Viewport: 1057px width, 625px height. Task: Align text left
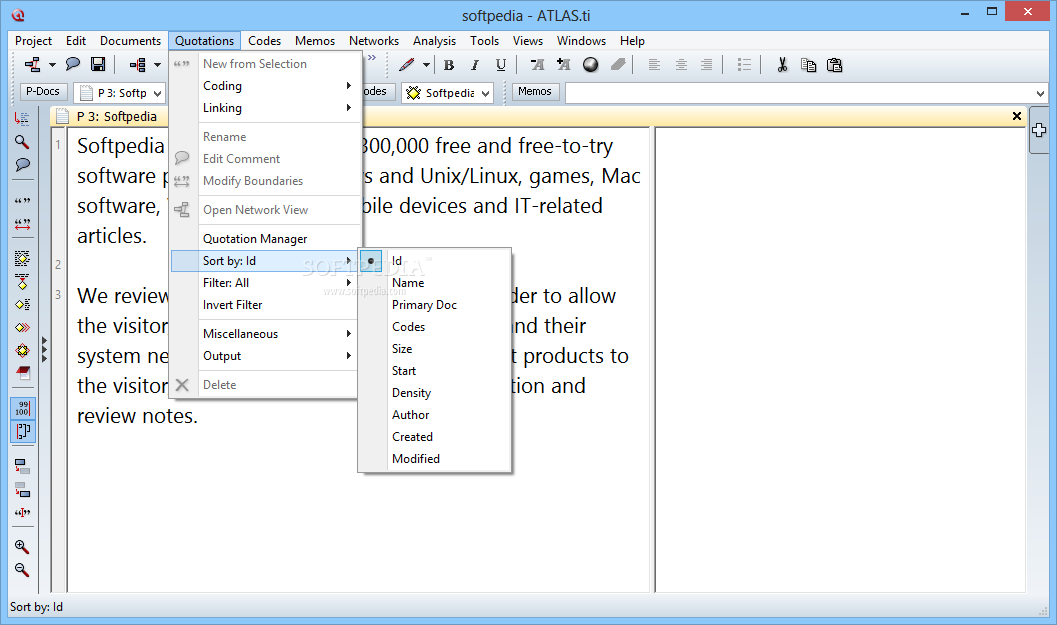(x=654, y=65)
